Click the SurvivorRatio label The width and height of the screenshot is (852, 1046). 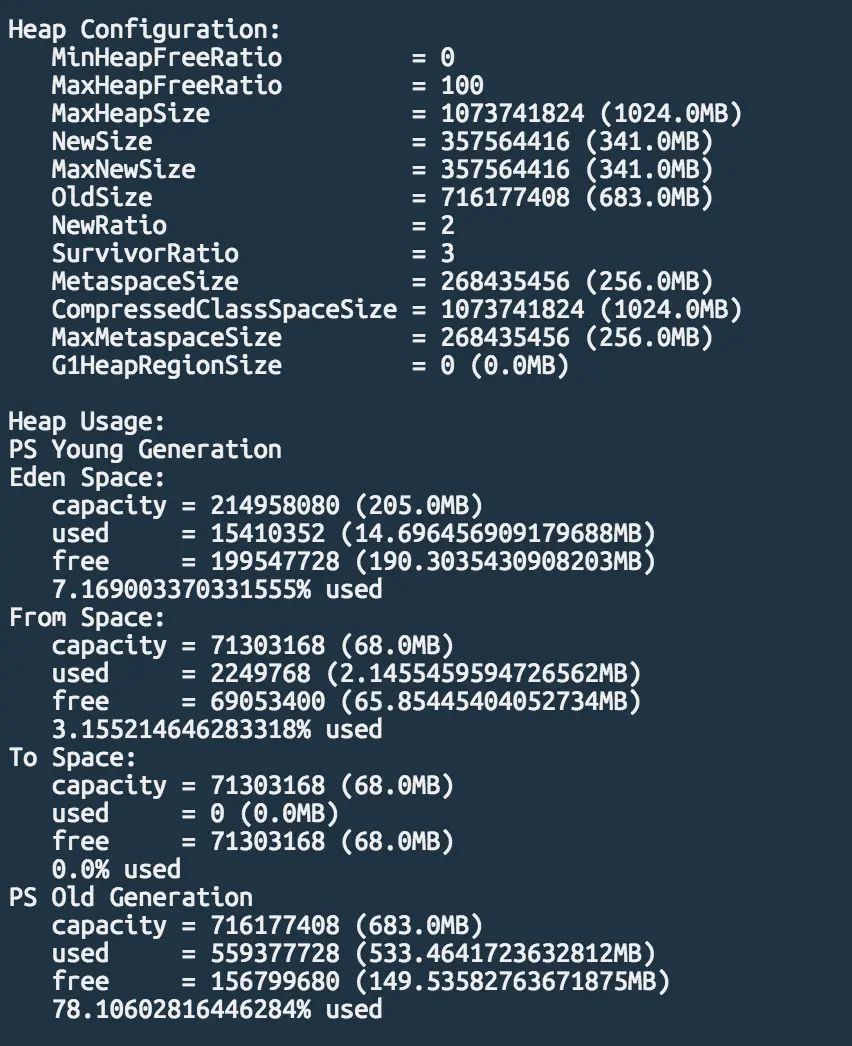click(145, 253)
